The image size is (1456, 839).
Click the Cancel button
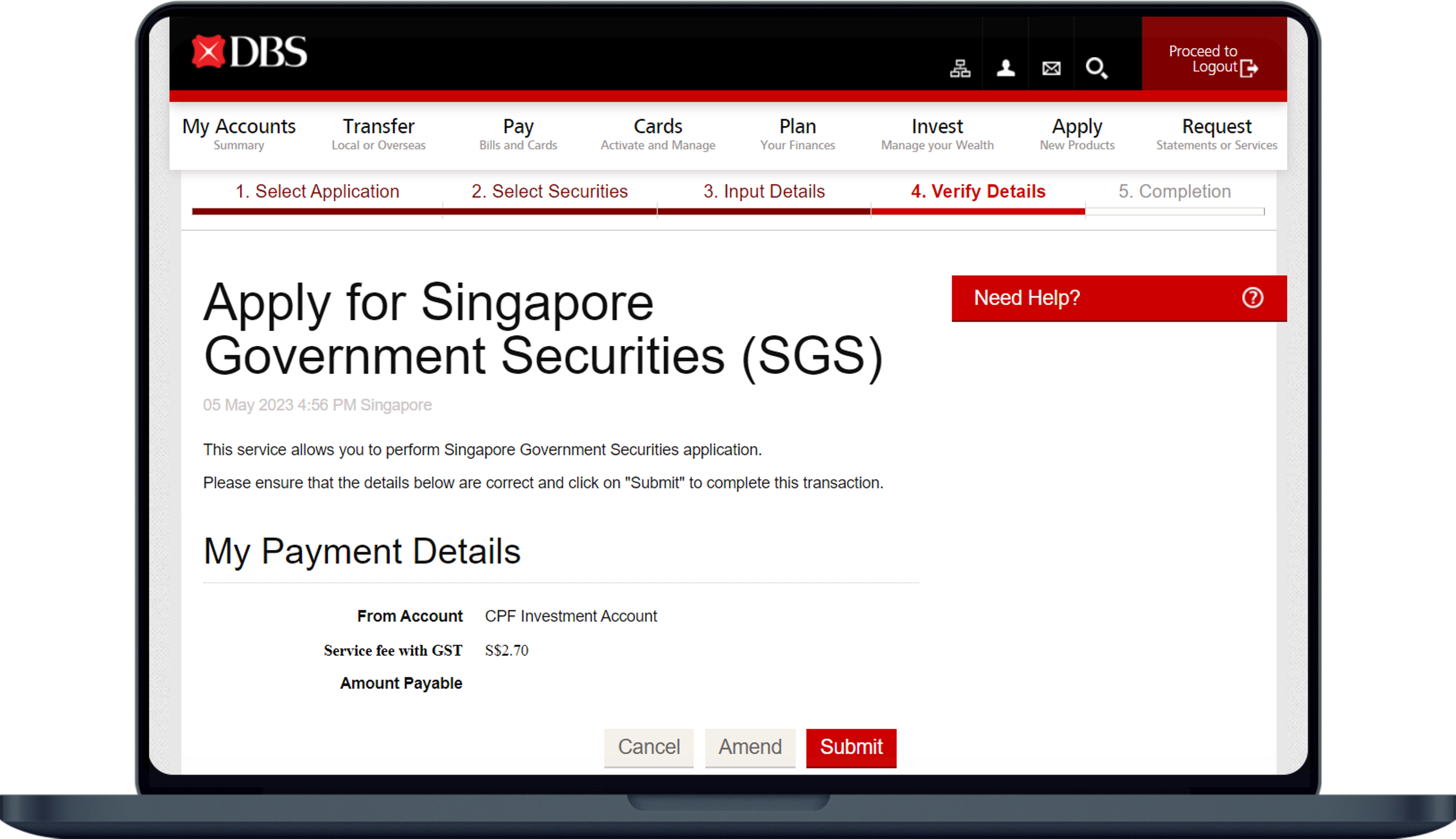(x=648, y=747)
